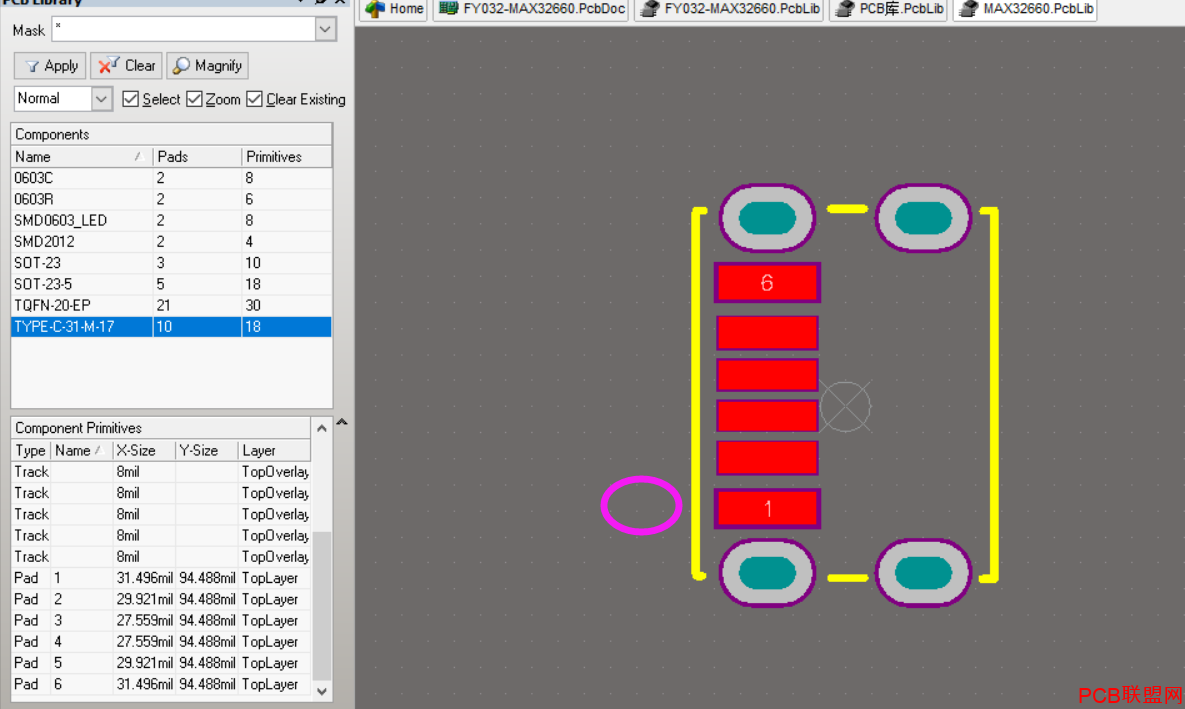The width and height of the screenshot is (1185, 709).
Task: Click inside the Mask input field
Action: point(184,29)
